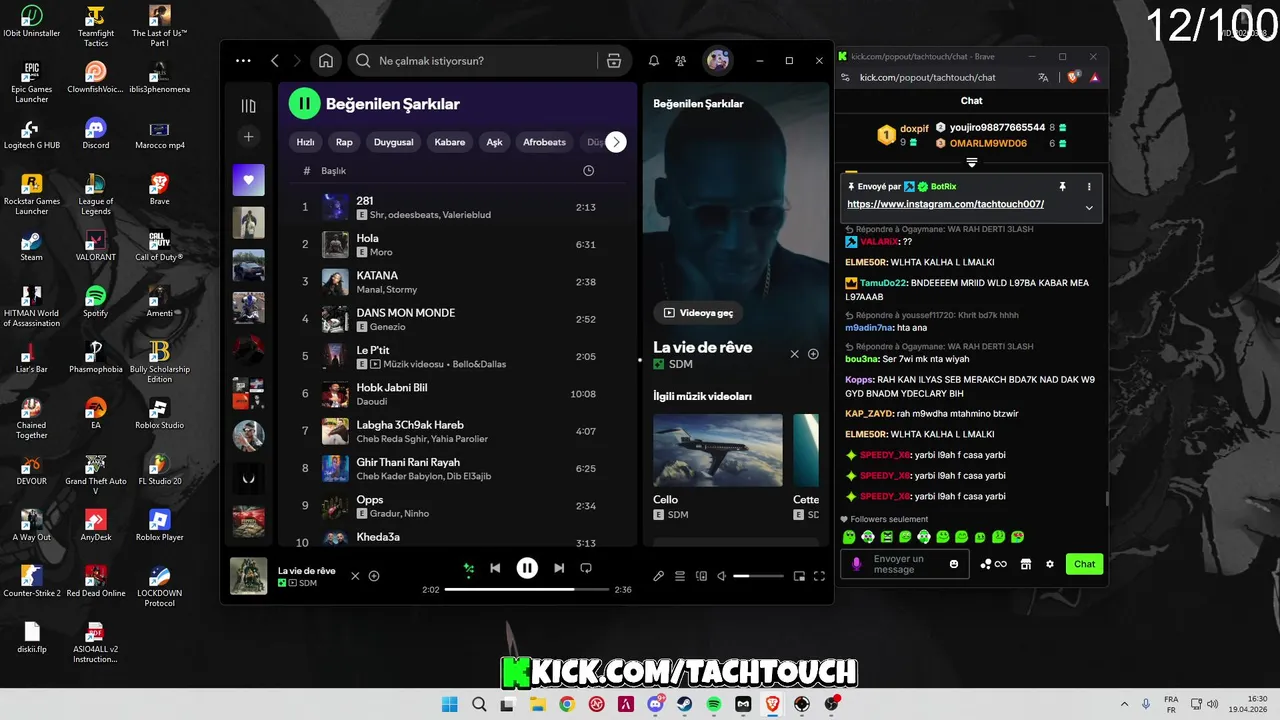1280x720 pixels.
Task: Adjust the Spotify volume slider
Action: click(758, 576)
